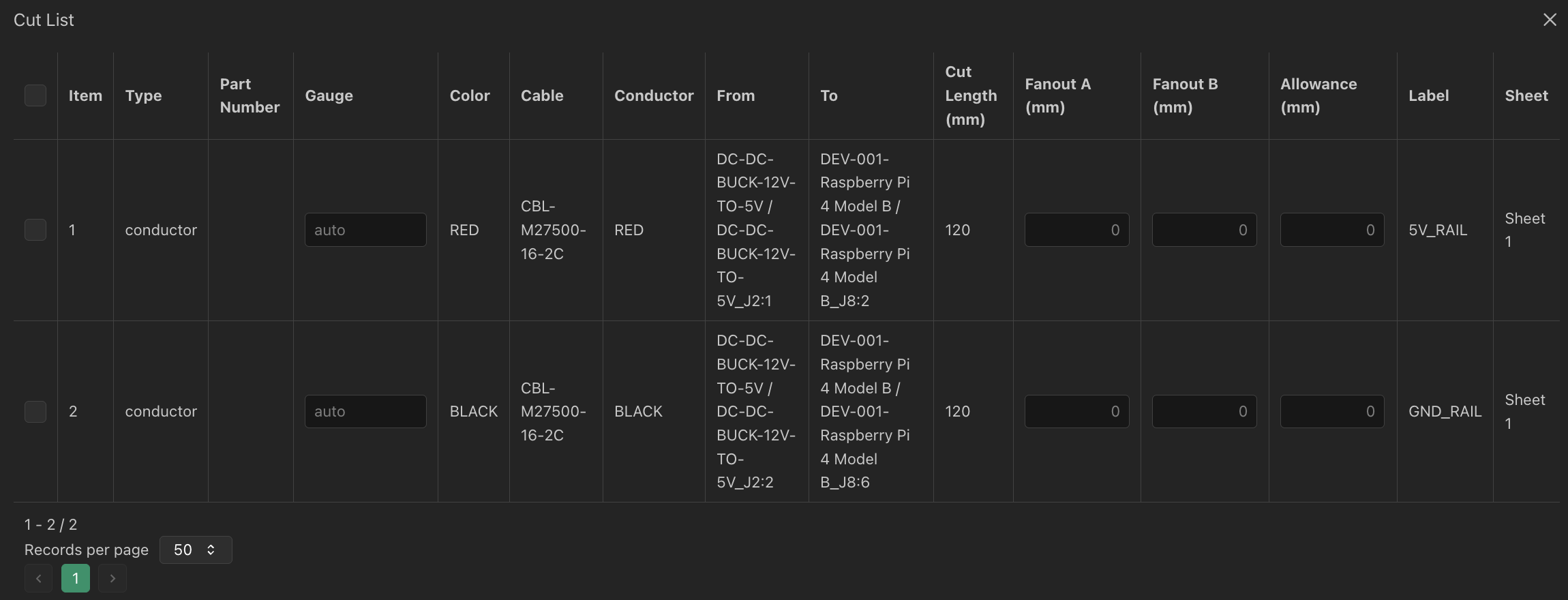Click the Cut List title
1568x600 pixels.
43,19
